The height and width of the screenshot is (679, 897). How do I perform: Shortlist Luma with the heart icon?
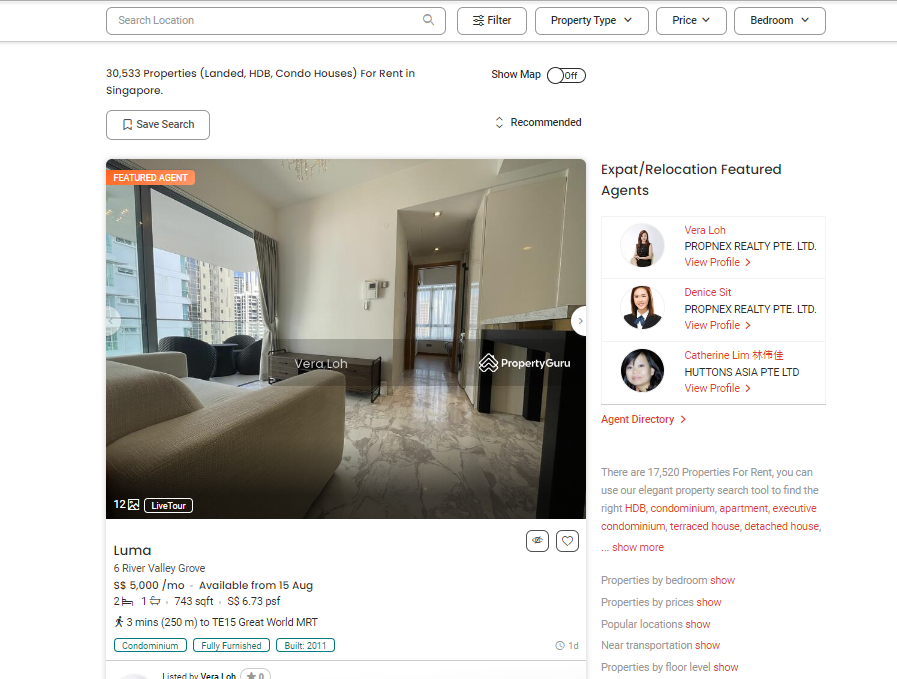[567, 541]
